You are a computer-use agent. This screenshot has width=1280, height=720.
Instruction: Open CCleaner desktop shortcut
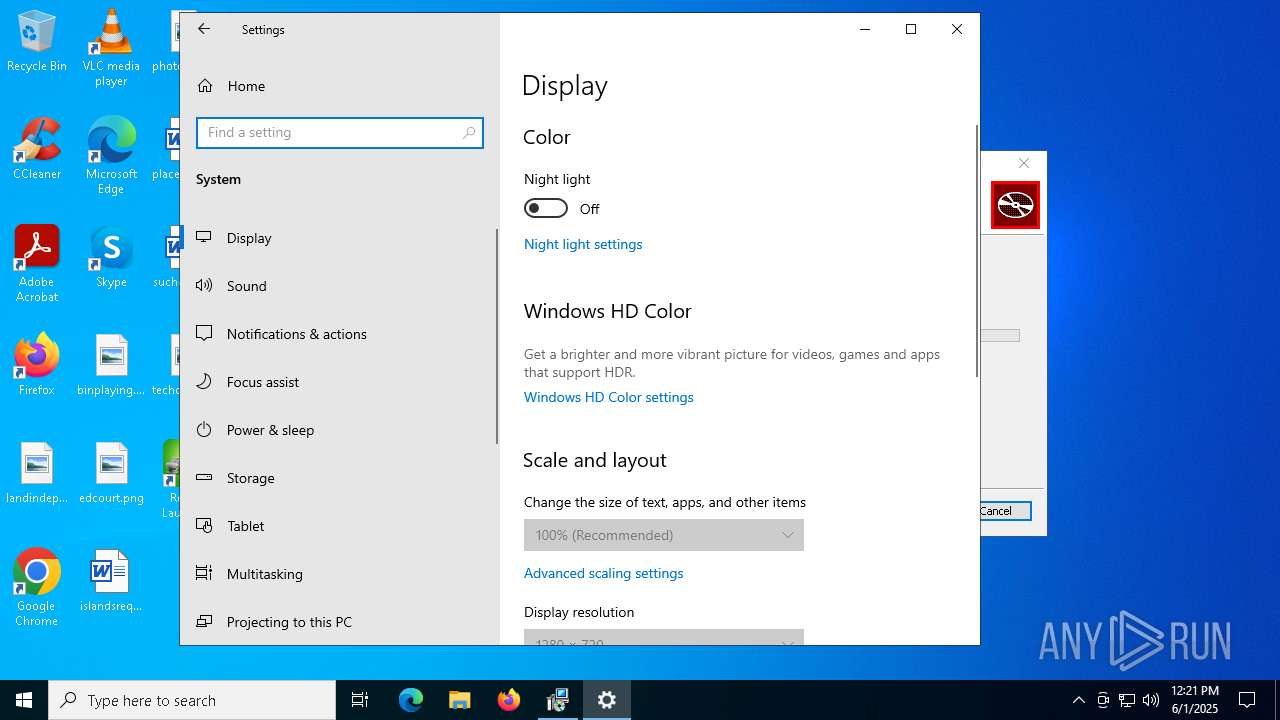tap(37, 149)
